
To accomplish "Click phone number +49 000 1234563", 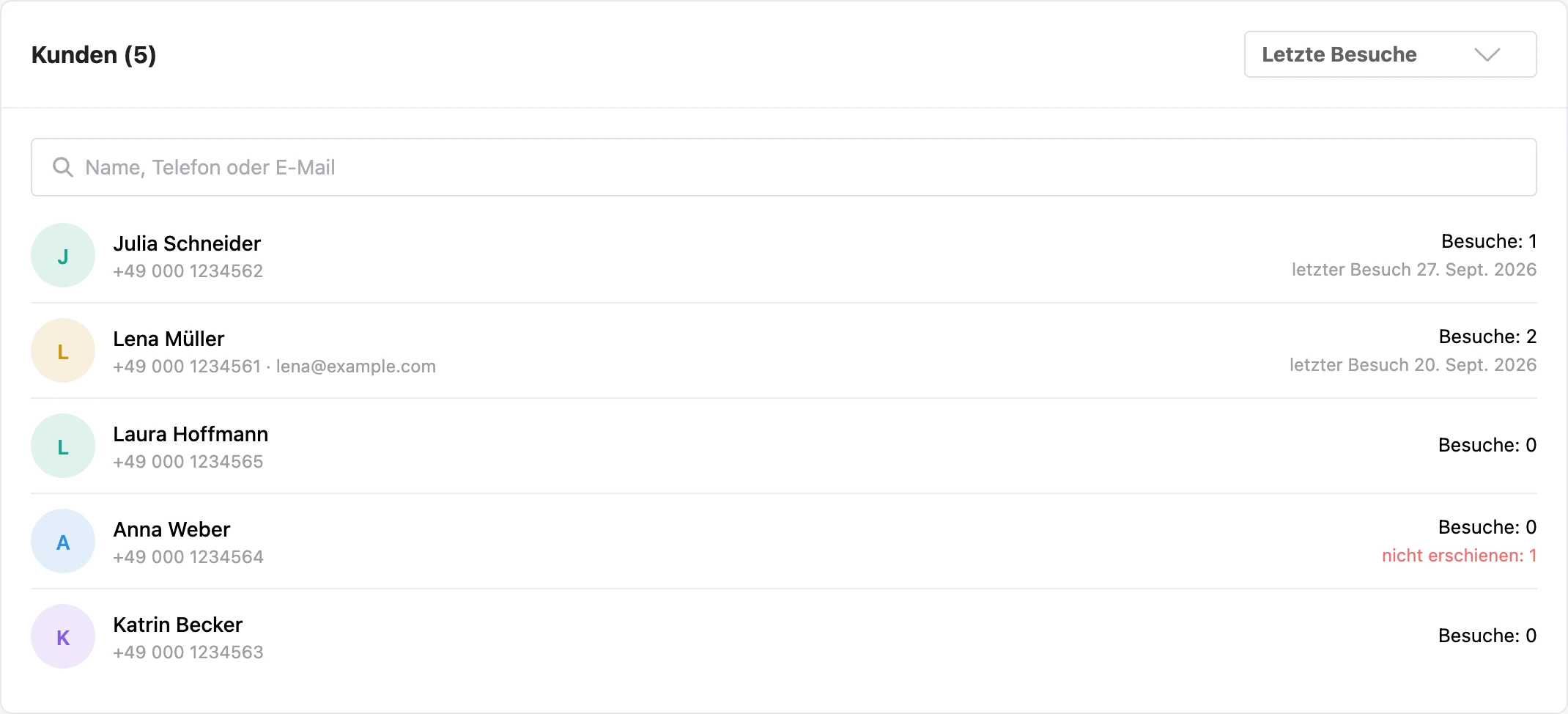I will click(188, 652).
